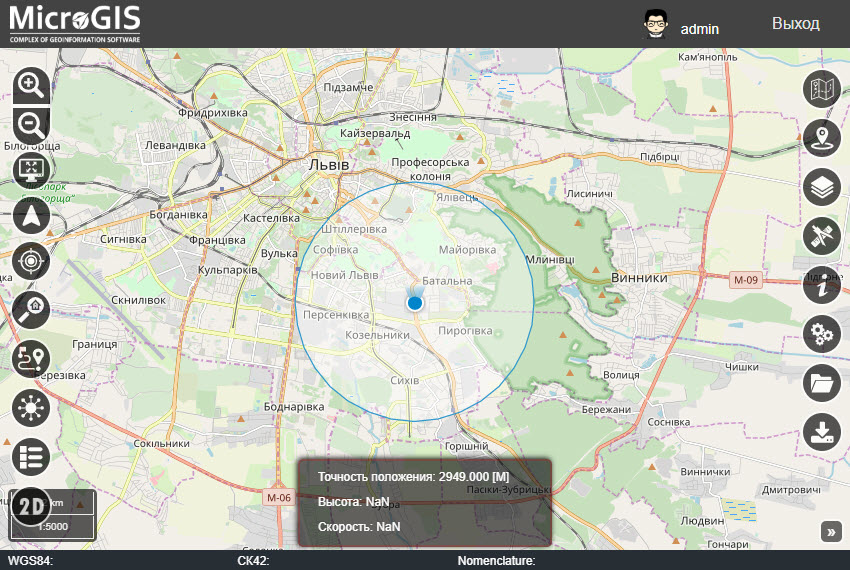Image resolution: width=850 pixels, height=570 pixels.
Task: Open the fullscreen display mode icon
Action: (x=31, y=169)
